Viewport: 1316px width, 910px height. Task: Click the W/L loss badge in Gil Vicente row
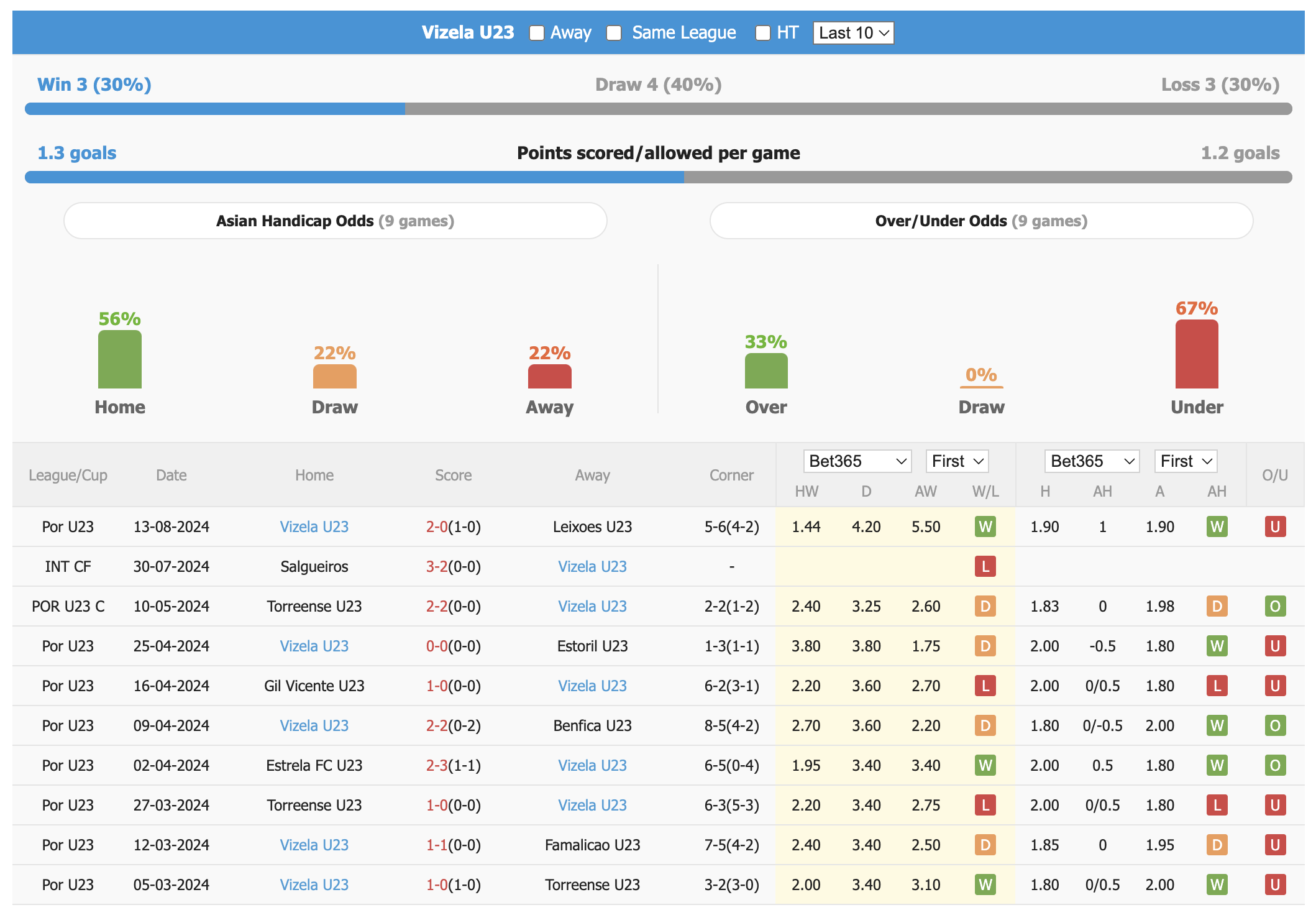985,686
